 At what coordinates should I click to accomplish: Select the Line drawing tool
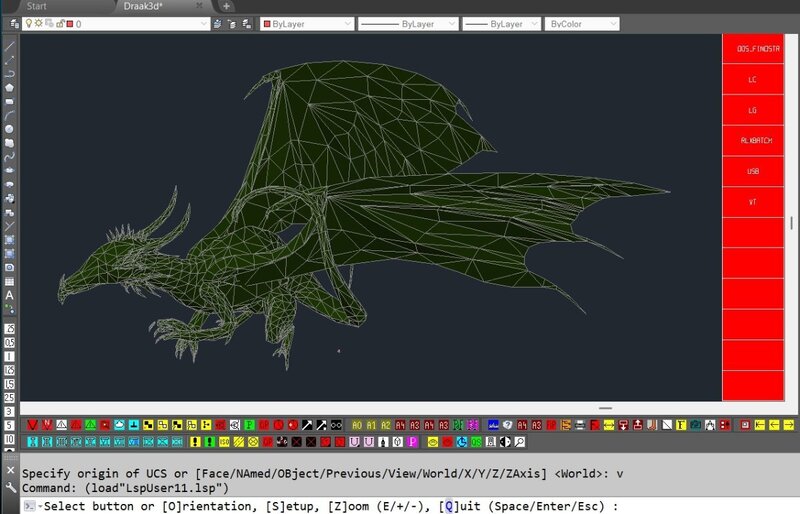click(9, 46)
